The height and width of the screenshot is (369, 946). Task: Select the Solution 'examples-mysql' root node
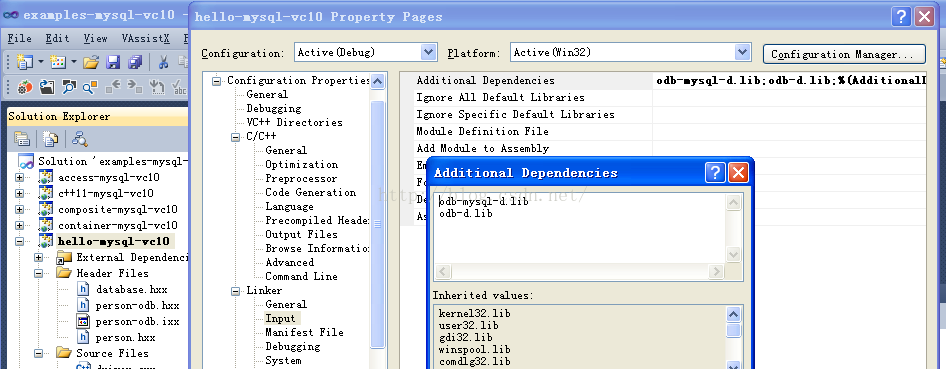113,162
